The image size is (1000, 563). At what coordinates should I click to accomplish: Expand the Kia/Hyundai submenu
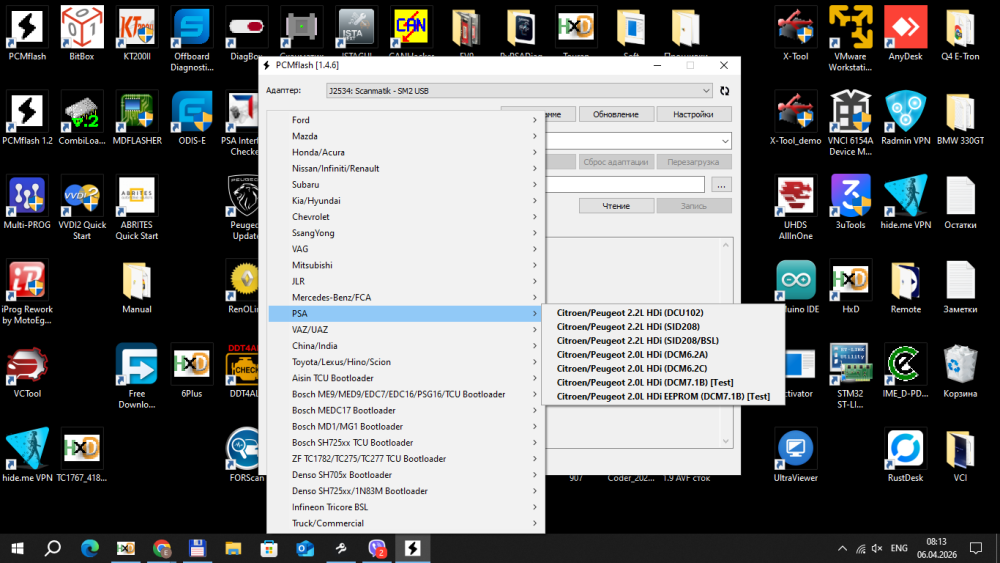[406, 200]
